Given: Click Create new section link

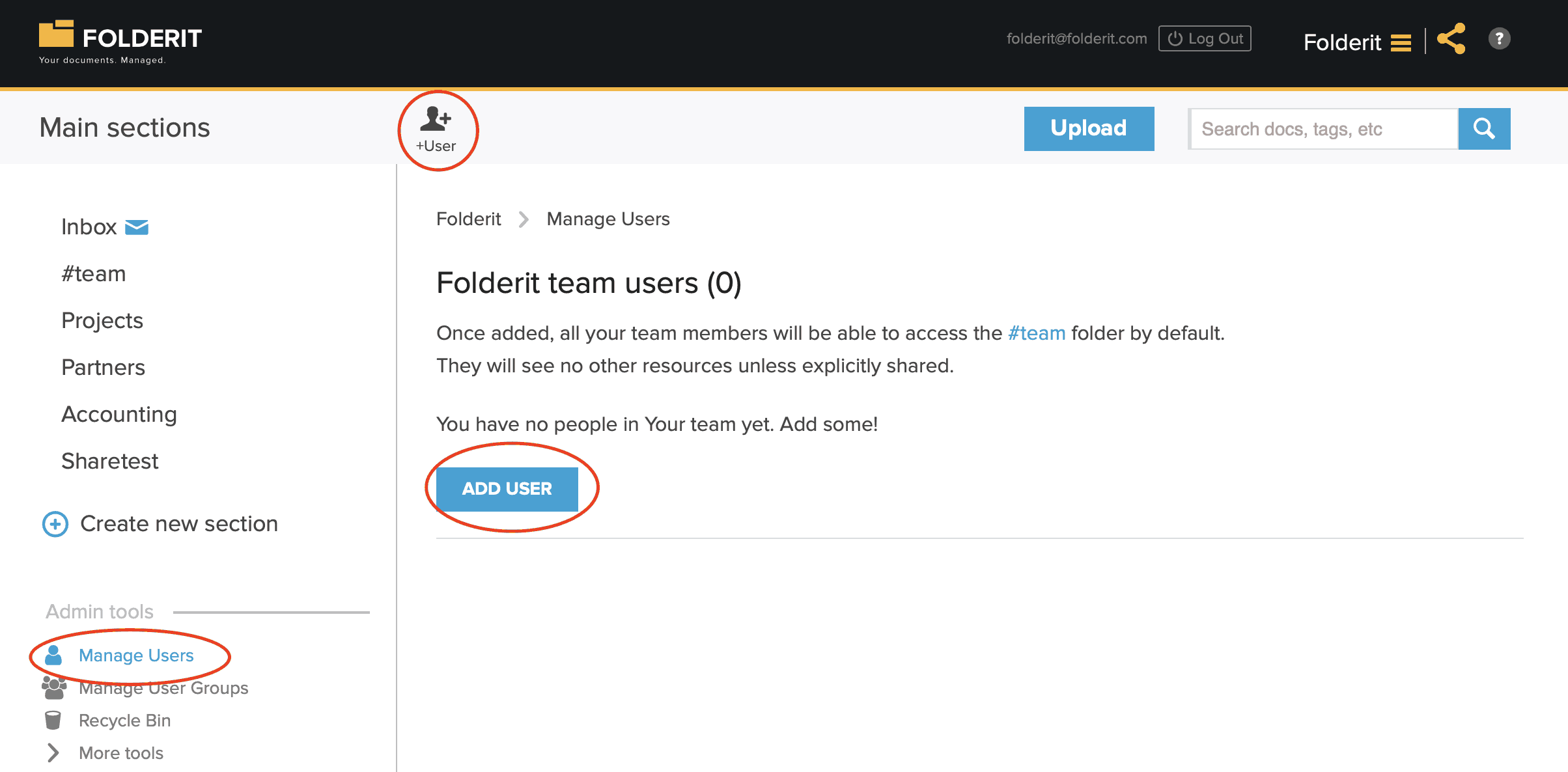Looking at the screenshot, I should (x=179, y=524).
